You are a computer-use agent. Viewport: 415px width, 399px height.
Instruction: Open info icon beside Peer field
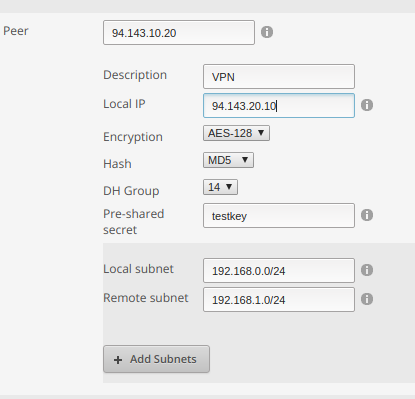point(267,32)
